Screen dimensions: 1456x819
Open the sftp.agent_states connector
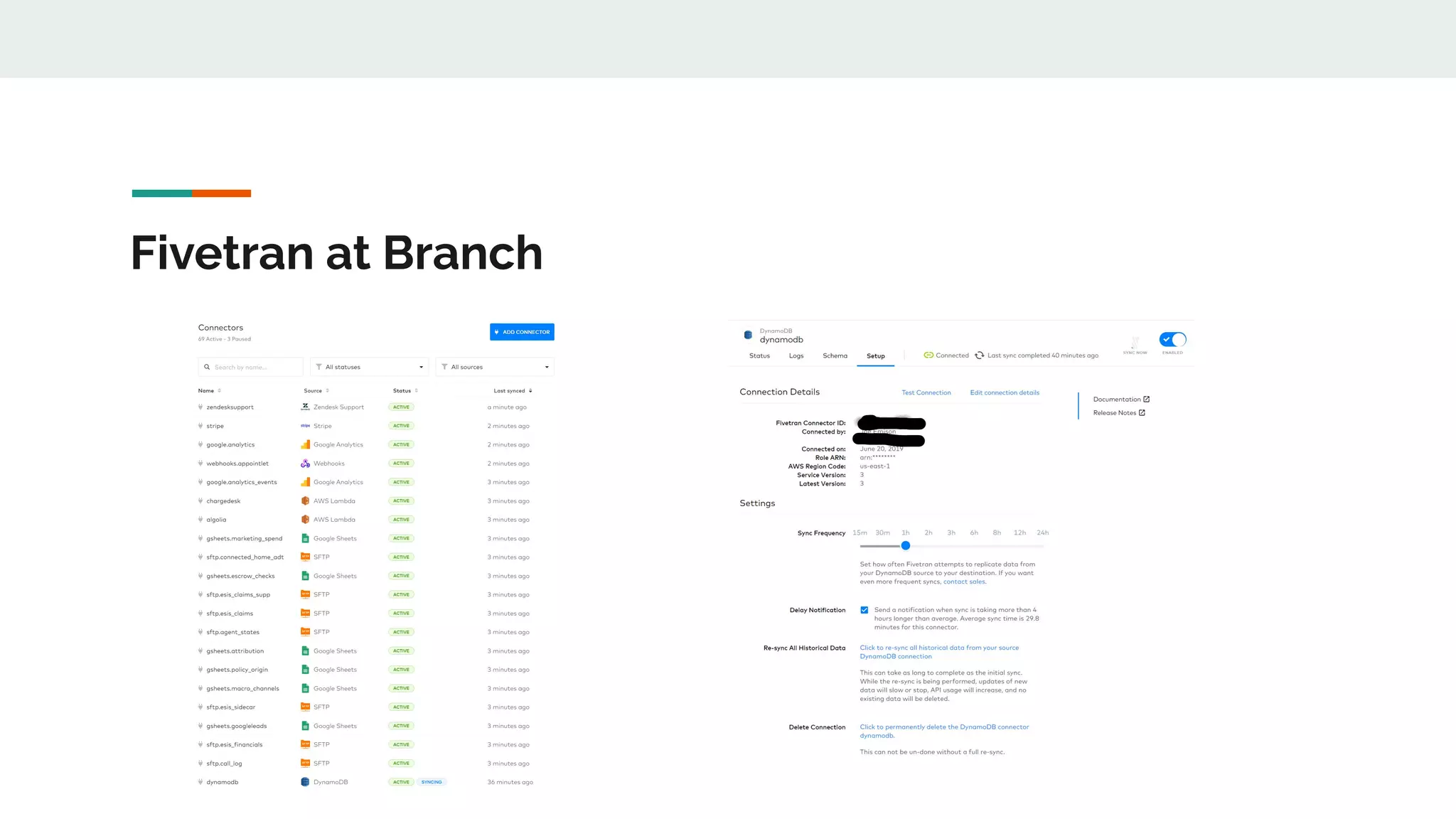376,632
